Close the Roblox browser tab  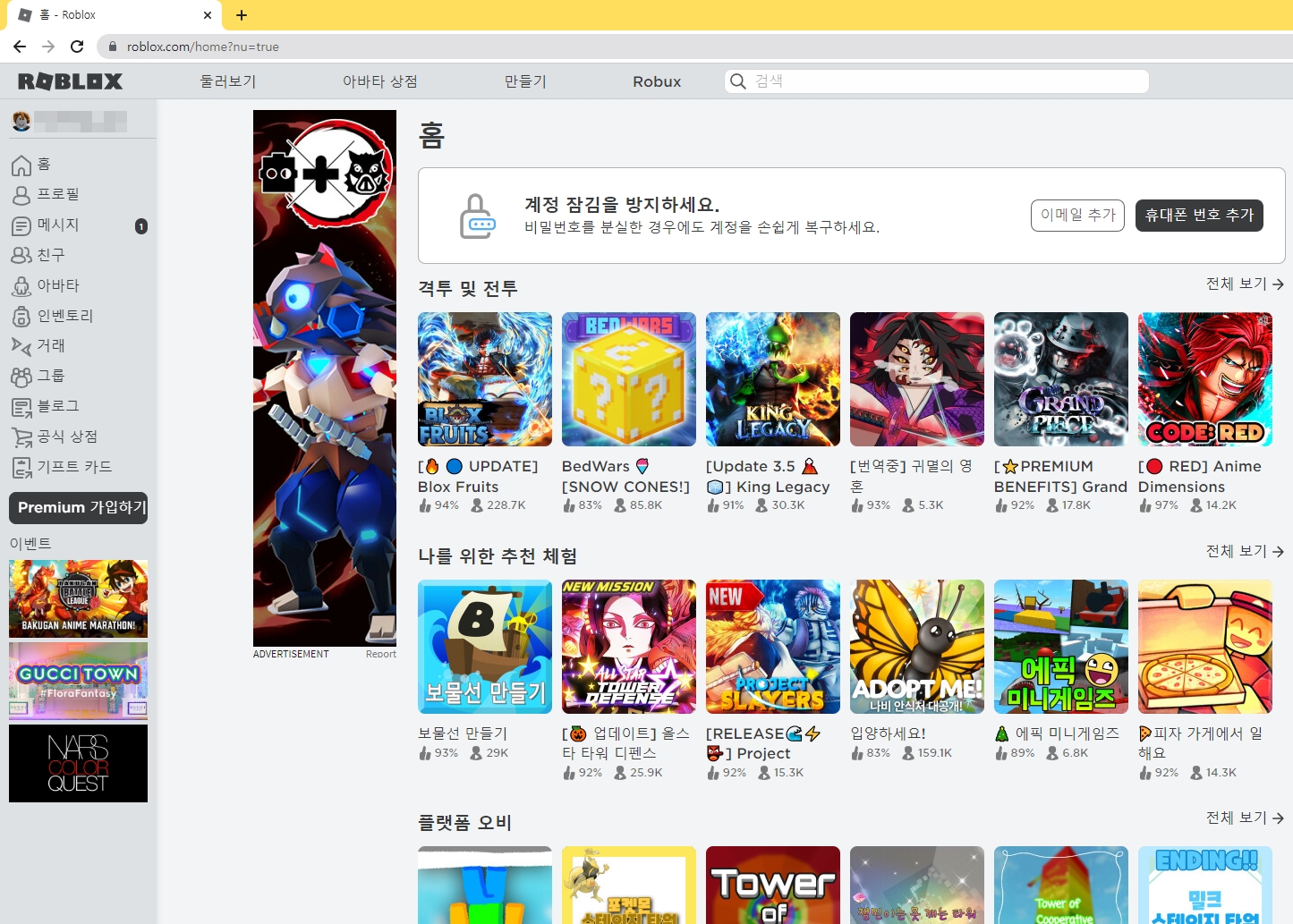click(207, 15)
